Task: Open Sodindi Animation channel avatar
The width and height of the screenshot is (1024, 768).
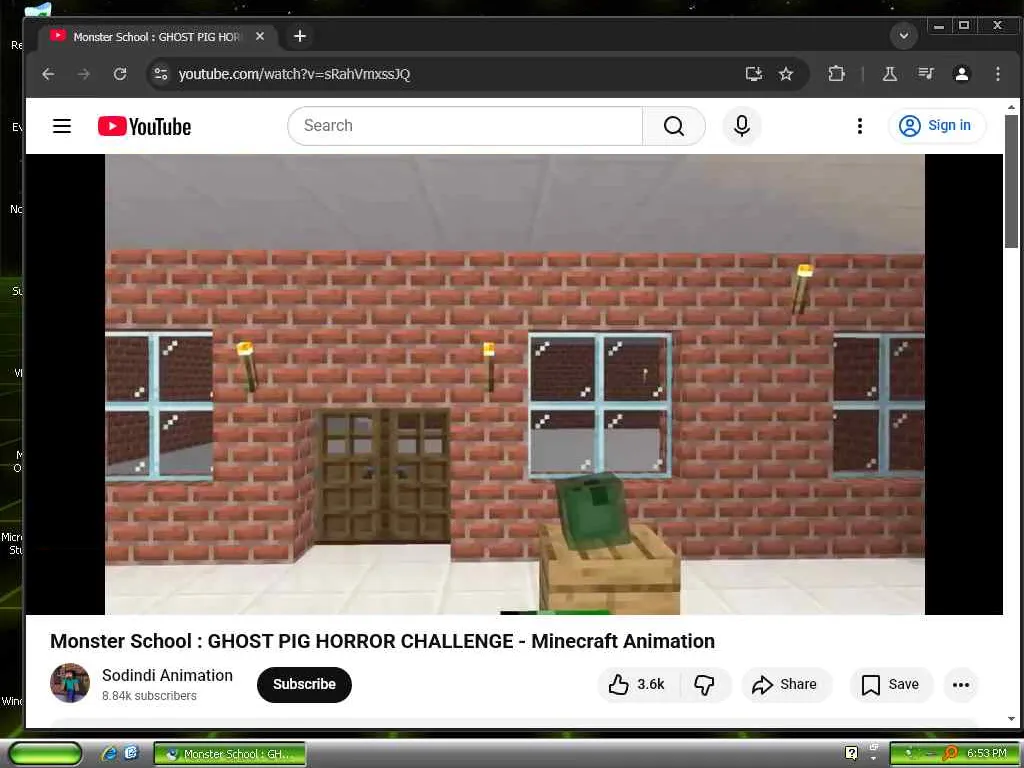Action: click(x=70, y=683)
